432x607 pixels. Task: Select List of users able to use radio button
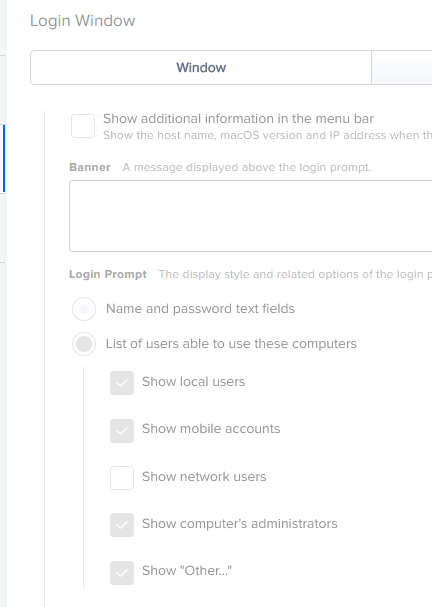[84, 344]
